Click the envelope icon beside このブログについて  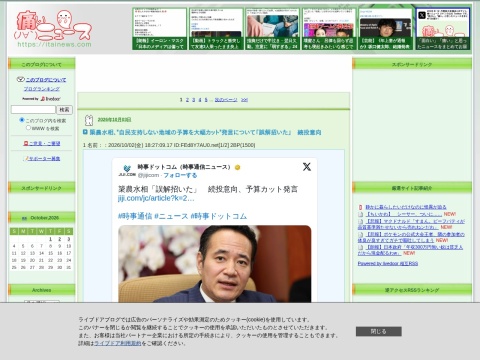20,79
